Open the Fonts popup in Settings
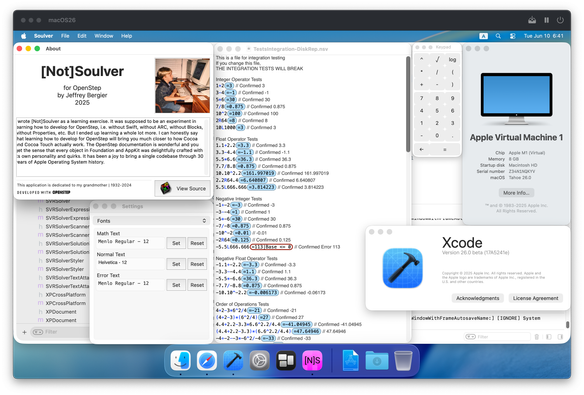 pyautogui.click(x=151, y=221)
